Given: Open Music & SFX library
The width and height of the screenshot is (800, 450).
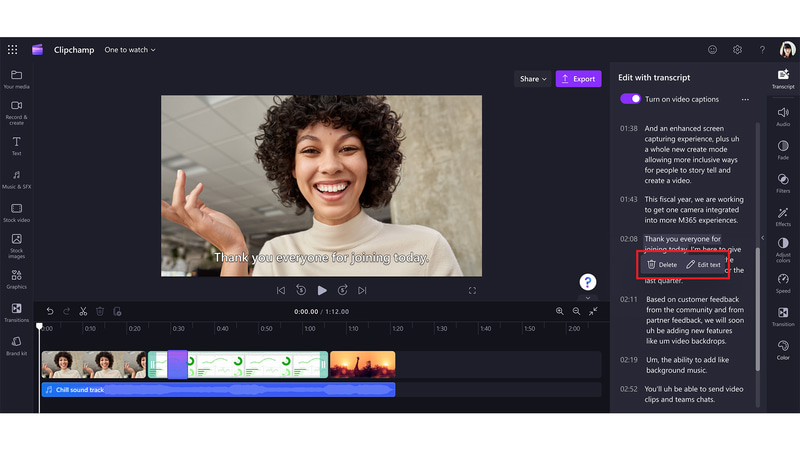Looking at the screenshot, I should (x=16, y=180).
